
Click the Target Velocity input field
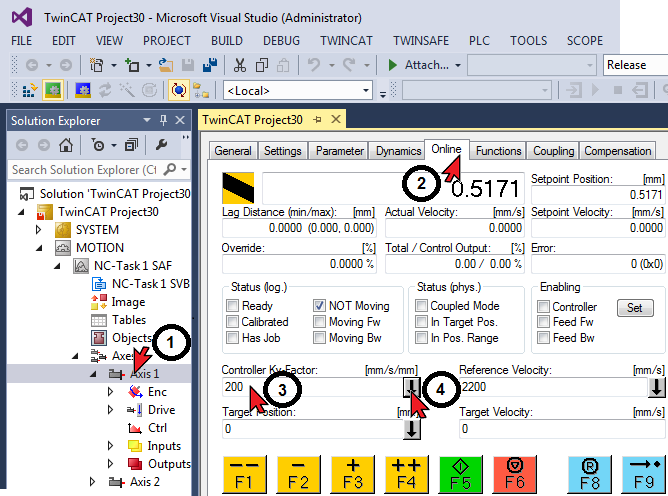pyautogui.click(x=562, y=429)
